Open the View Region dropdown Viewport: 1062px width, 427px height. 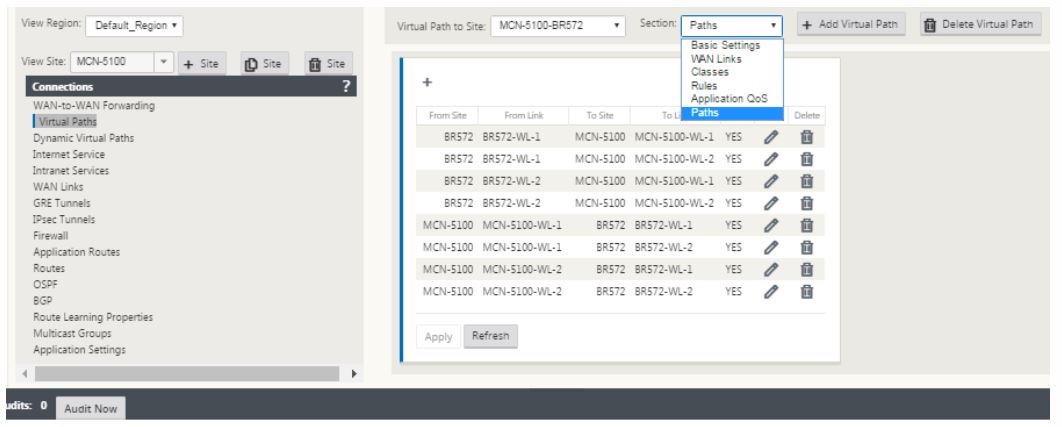(x=134, y=26)
